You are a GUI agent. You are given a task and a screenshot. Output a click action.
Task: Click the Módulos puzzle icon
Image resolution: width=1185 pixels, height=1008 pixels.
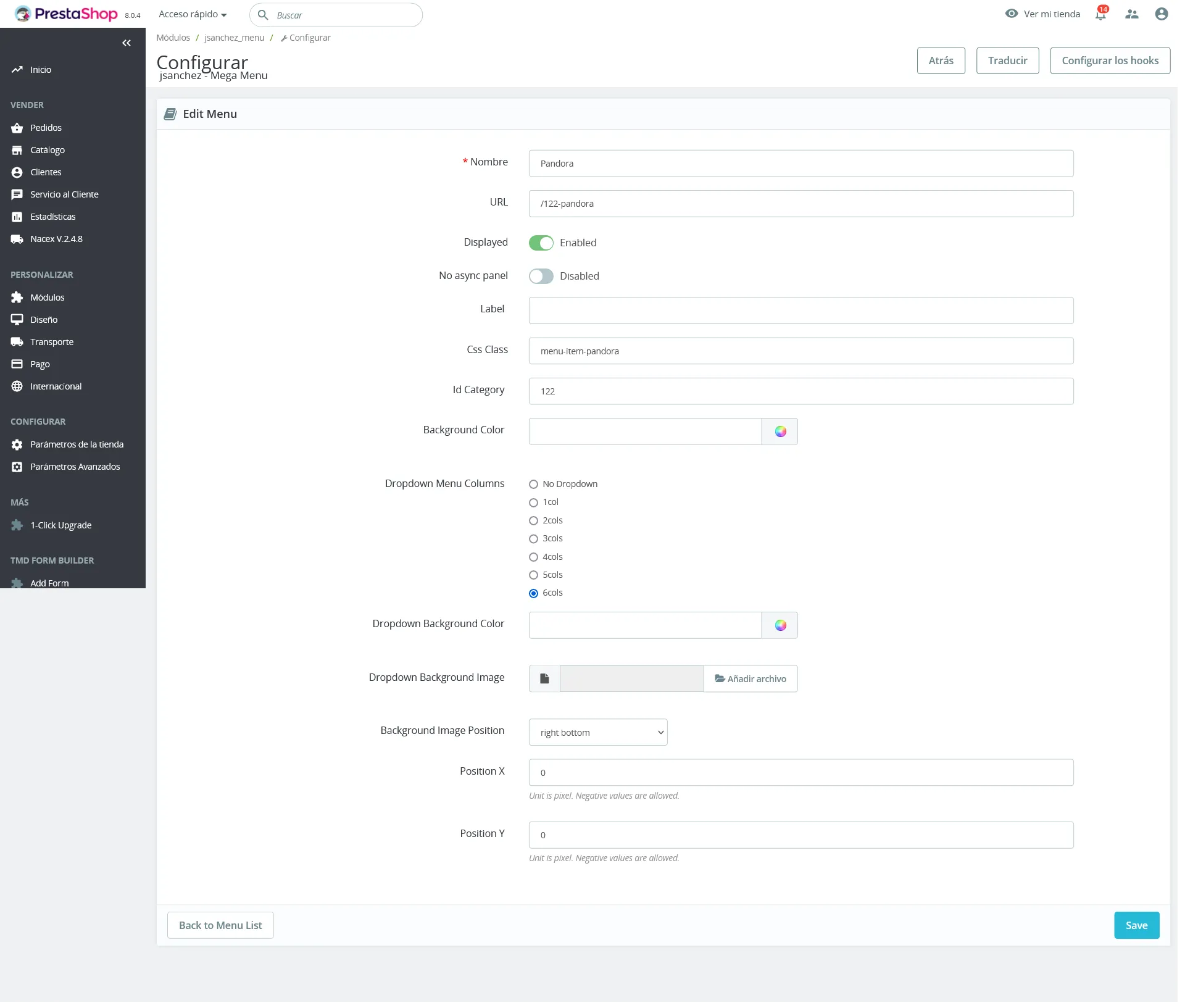click(x=17, y=298)
